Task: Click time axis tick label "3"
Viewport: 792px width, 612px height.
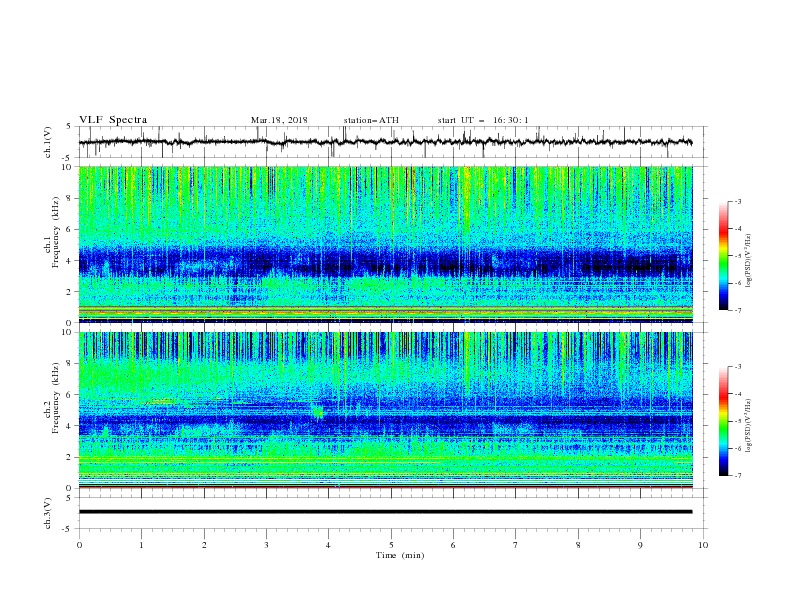Action: pos(266,545)
